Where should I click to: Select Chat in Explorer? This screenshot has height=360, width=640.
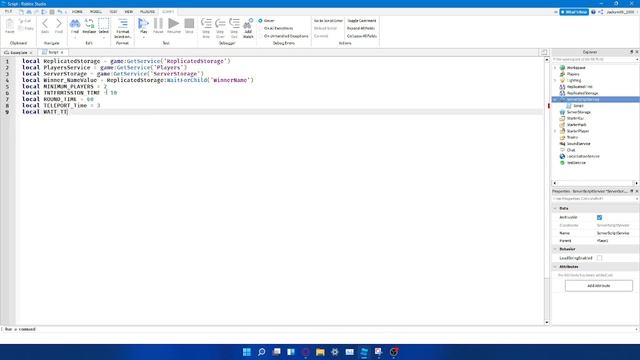click(571, 150)
